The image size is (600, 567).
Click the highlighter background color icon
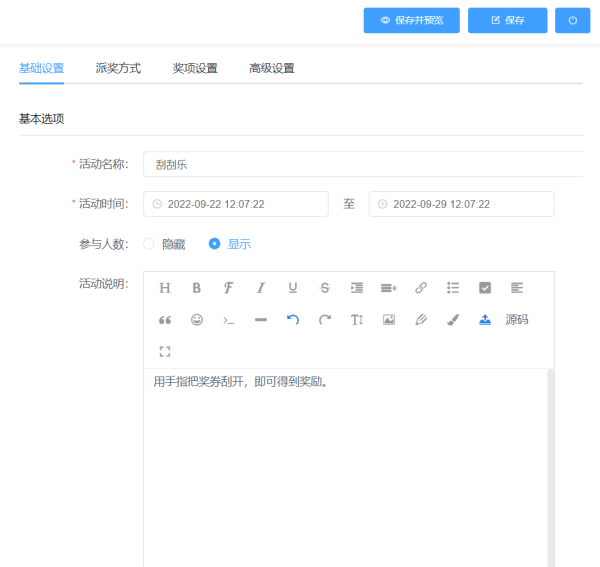click(421, 320)
